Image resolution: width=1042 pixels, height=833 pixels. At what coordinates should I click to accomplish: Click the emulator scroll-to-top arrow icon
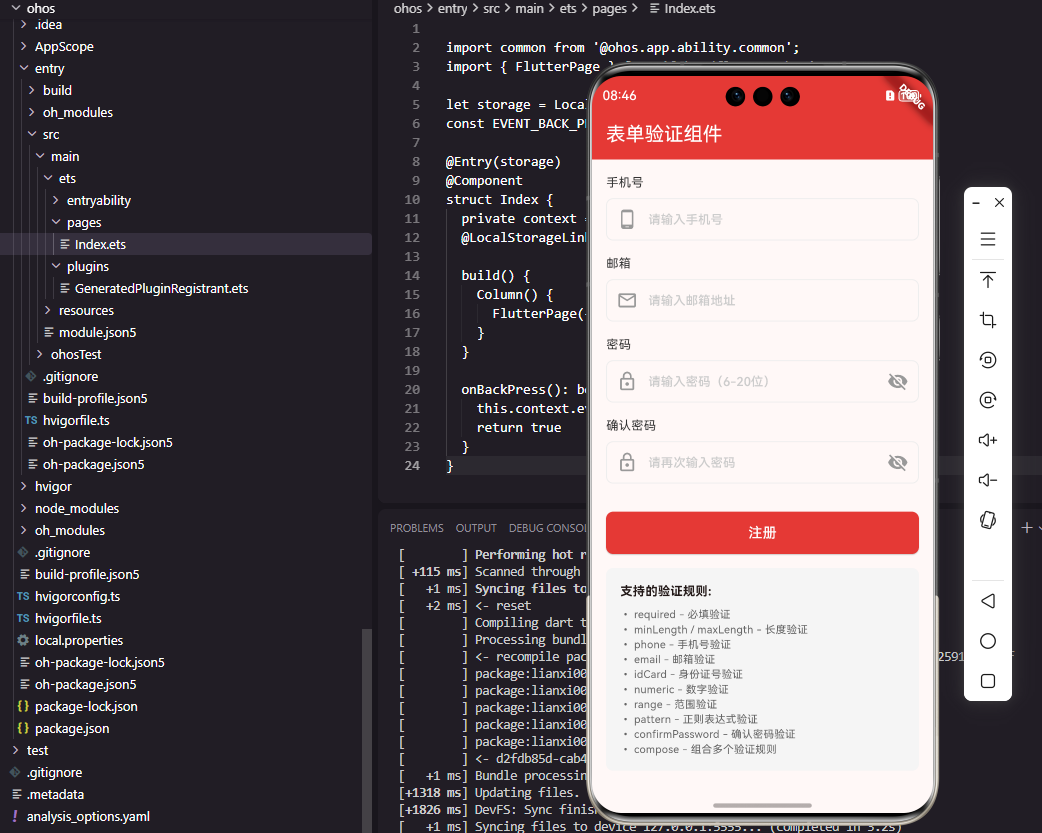[988, 280]
